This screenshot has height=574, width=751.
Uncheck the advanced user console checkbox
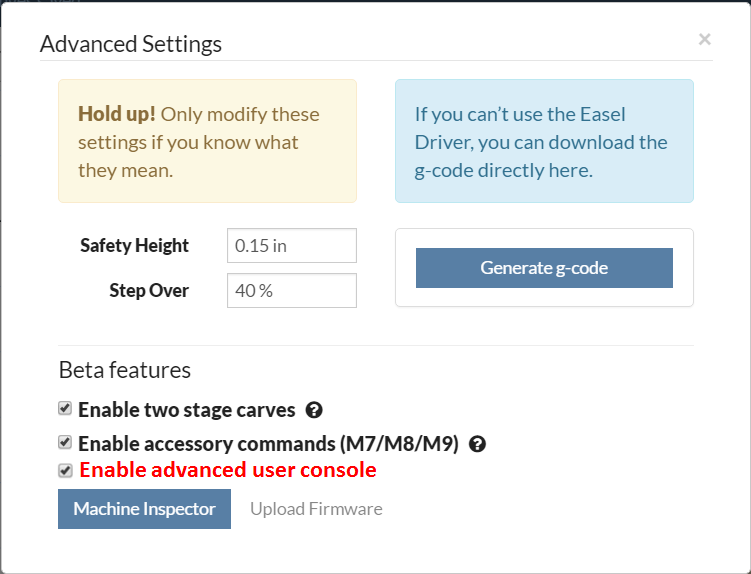[65, 470]
